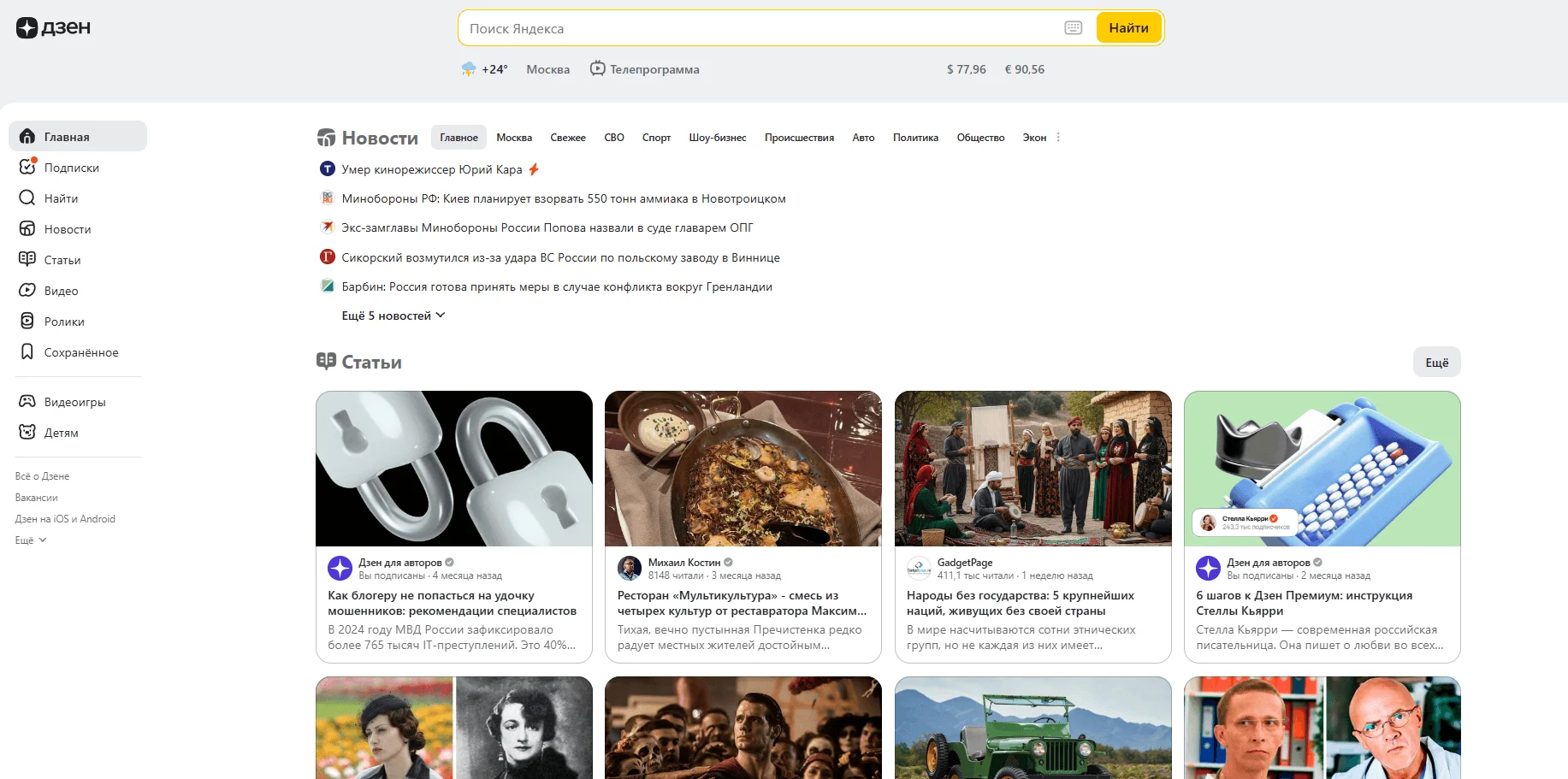Viewport: 1568px width, 779px height.
Task: Select the Происшествия news tab
Action: pyautogui.click(x=799, y=138)
